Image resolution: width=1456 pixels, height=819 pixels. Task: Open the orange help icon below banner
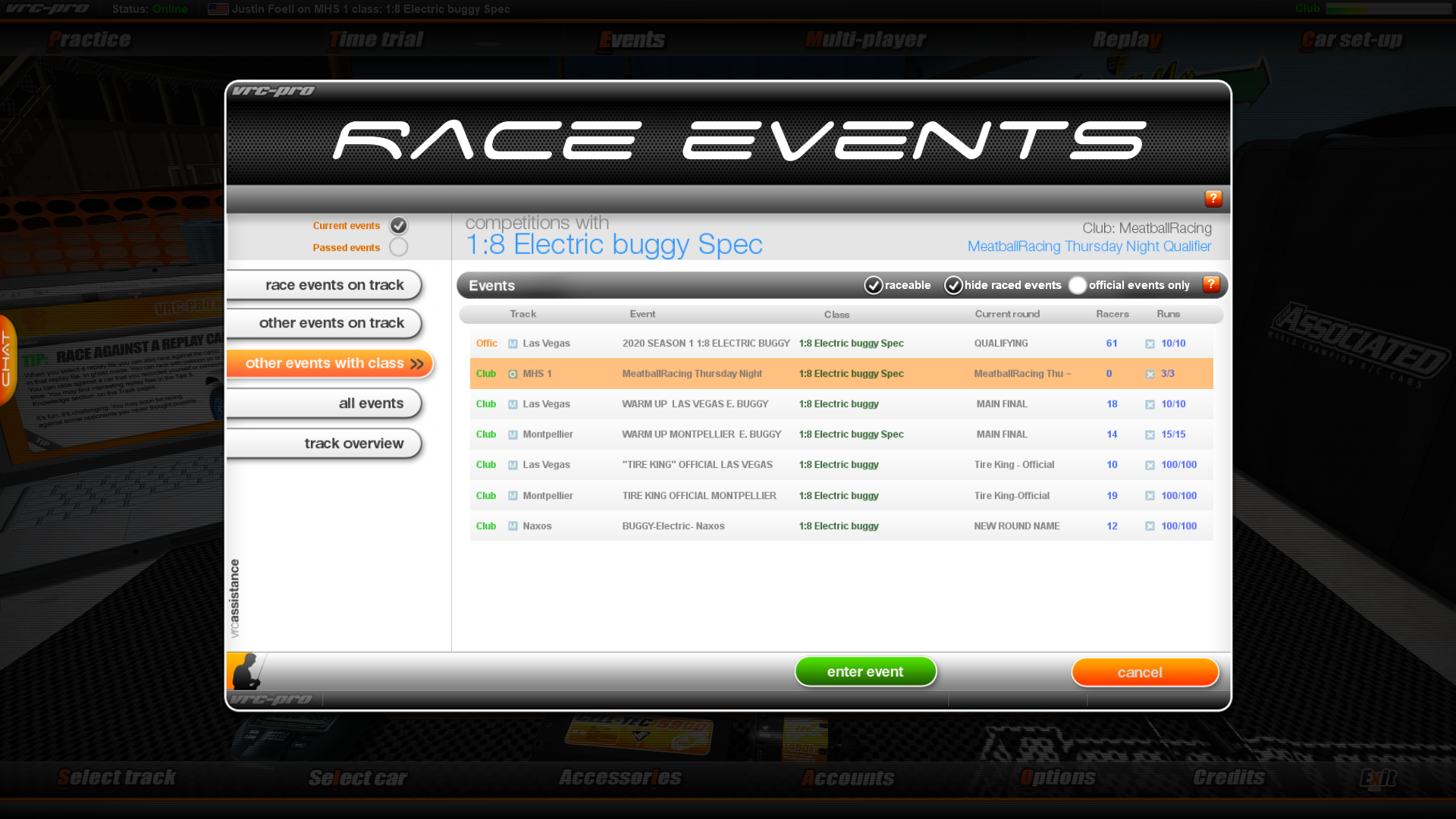[x=1213, y=199]
